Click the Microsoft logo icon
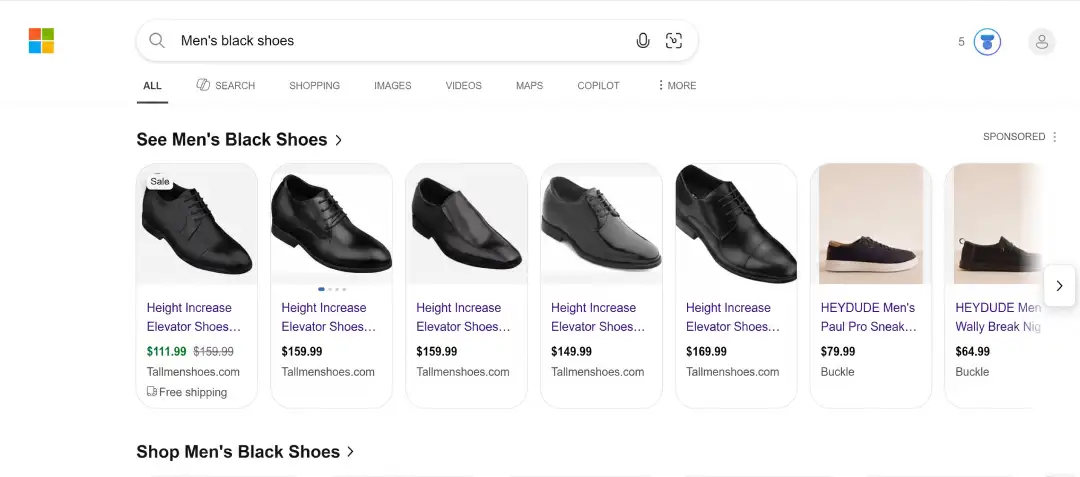This screenshot has height=477, width=1080. click(41, 41)
